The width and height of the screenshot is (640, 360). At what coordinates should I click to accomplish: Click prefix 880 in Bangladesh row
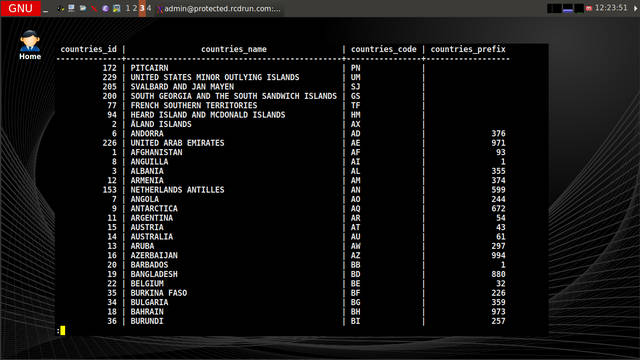498,275
